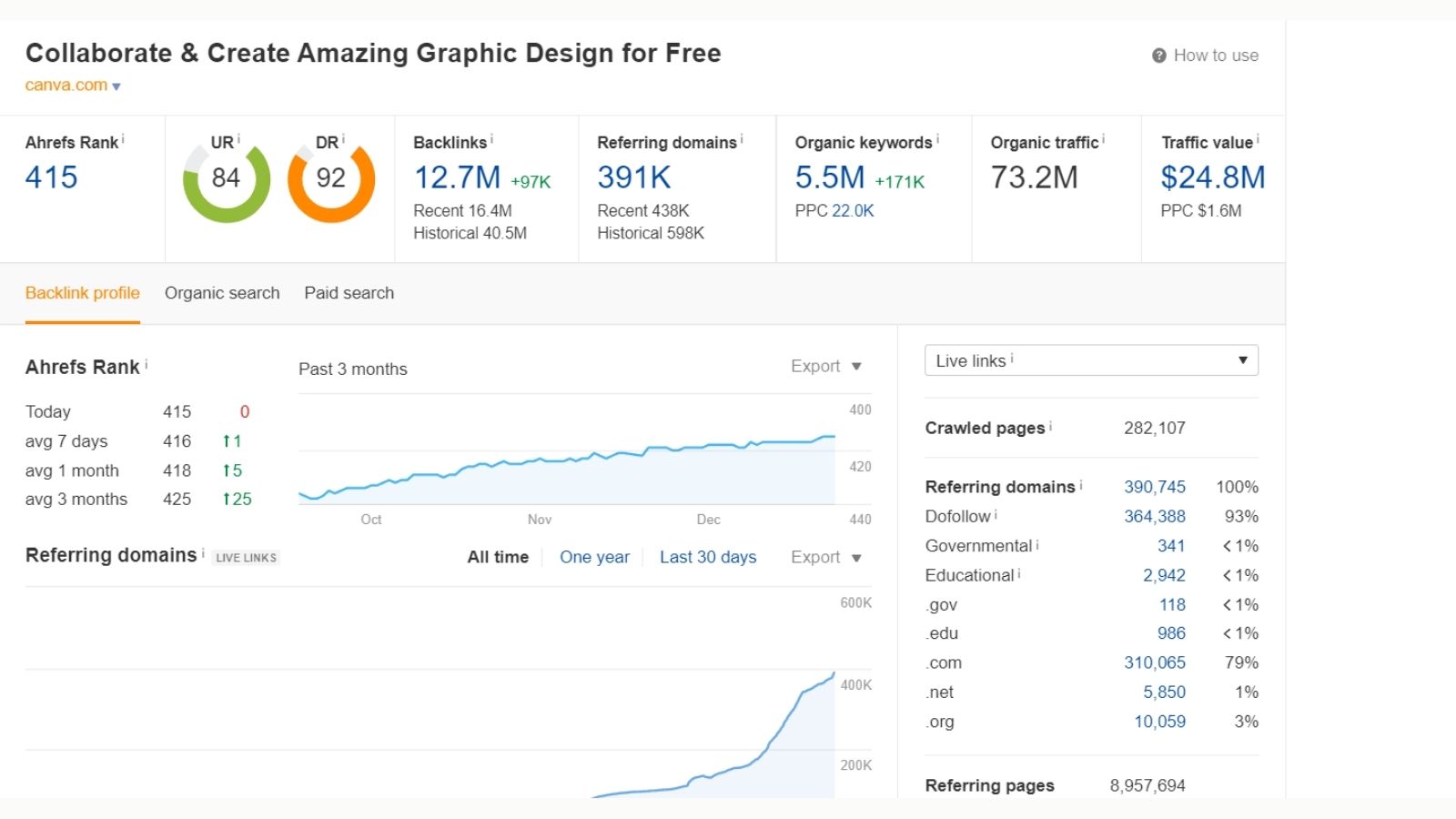Screen dimensions: 1456x819
Task: Select the One year range
Action: click(x=594, y=557)
